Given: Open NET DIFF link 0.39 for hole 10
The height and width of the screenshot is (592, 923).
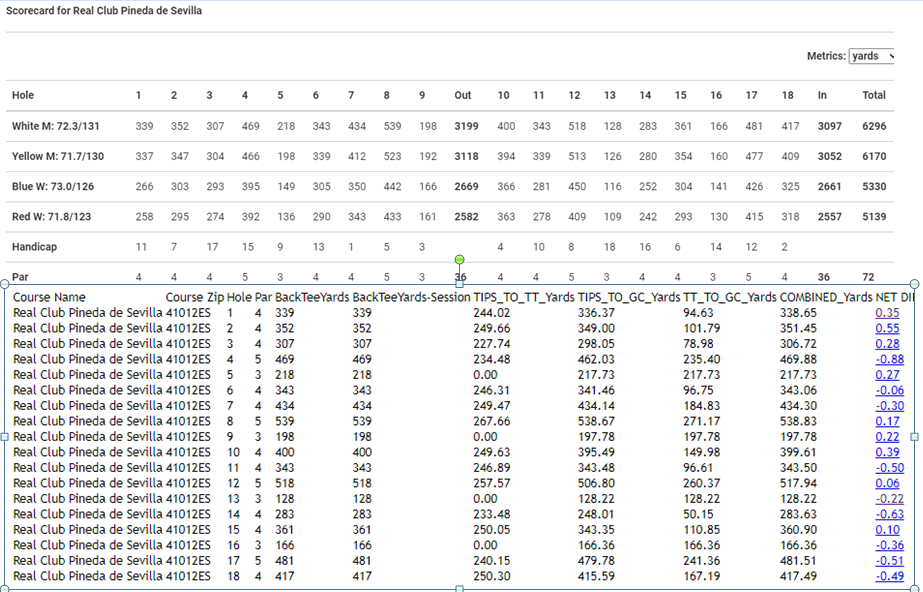Looking at the screenshot, I should [x=887, y=453].
